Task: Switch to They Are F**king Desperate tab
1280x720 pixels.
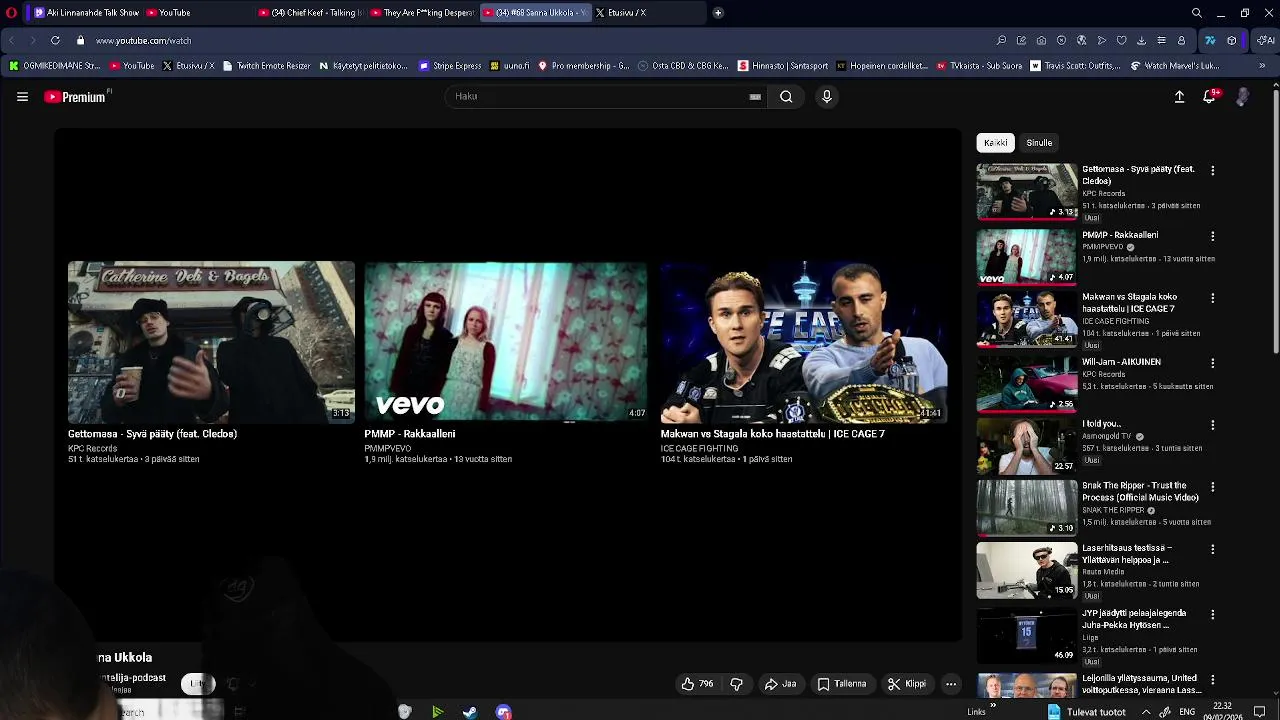Action: 421,13
